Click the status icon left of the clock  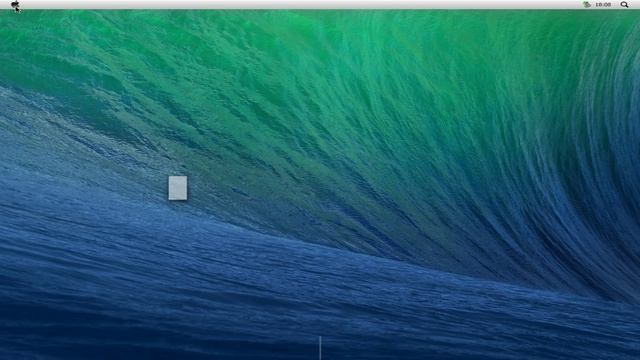coord(587,4)
